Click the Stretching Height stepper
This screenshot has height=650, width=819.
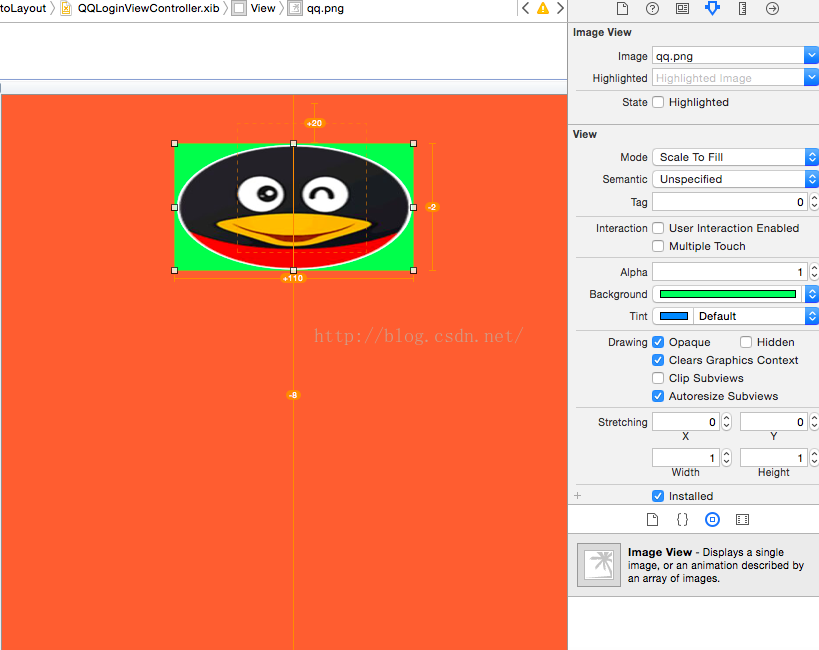click(814, 458)
